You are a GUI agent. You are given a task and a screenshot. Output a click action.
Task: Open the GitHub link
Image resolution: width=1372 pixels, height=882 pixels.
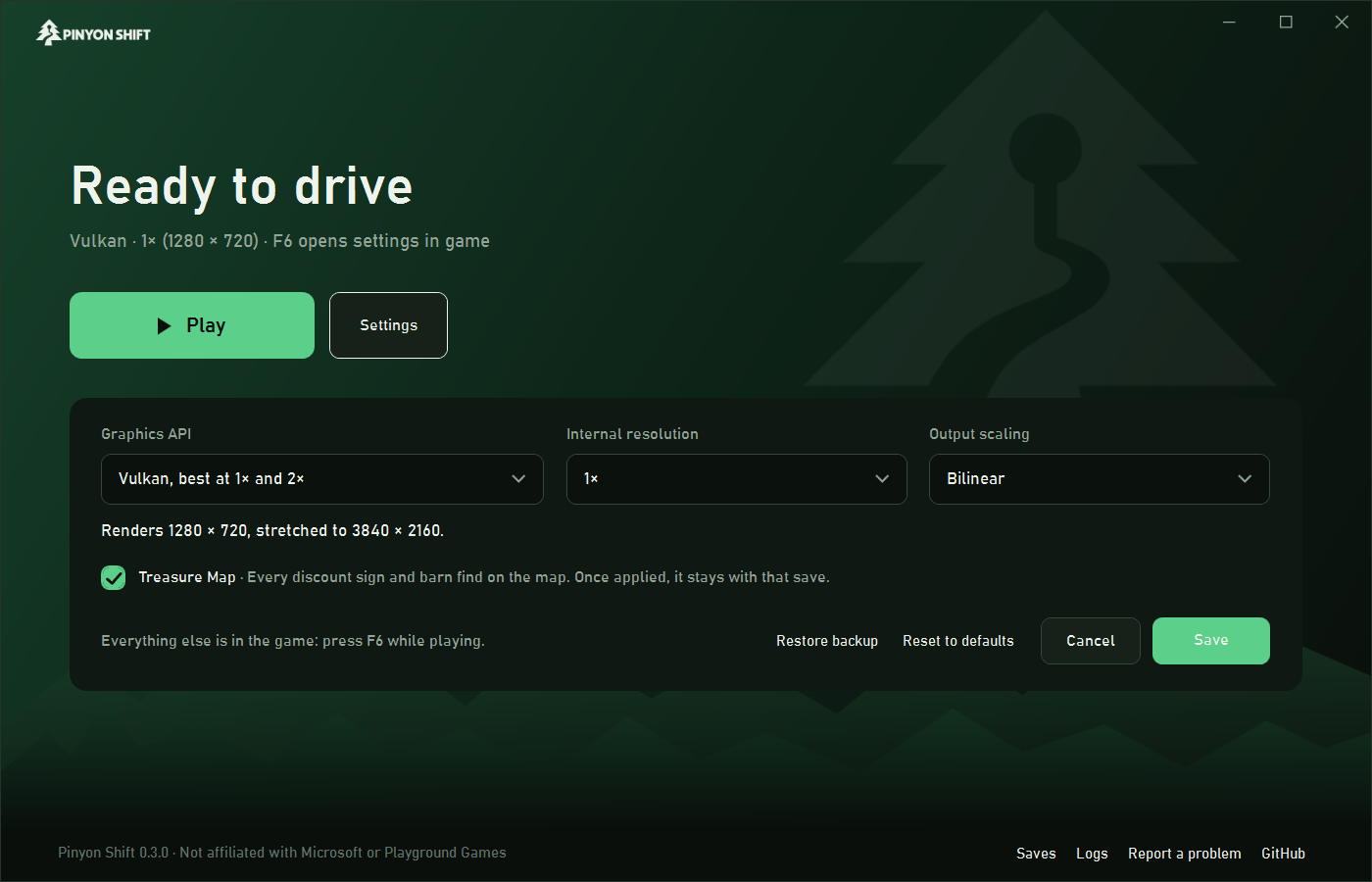point(1283,854)
